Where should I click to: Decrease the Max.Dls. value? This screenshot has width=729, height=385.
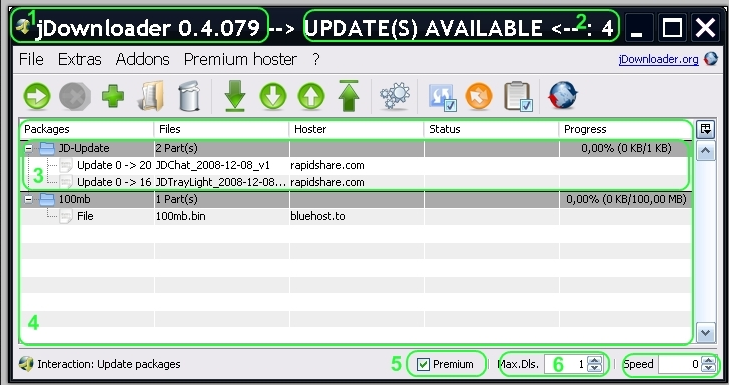(x=595, y=368)
